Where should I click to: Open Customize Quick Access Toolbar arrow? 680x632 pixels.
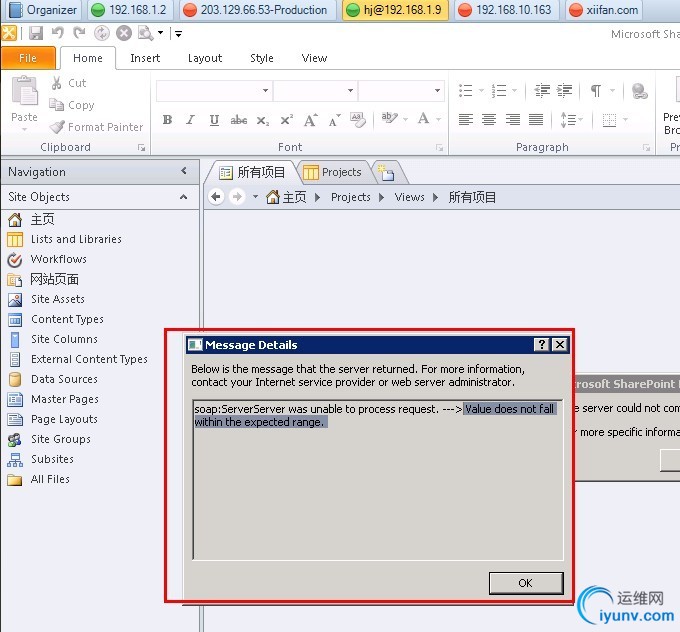point(178,33)
